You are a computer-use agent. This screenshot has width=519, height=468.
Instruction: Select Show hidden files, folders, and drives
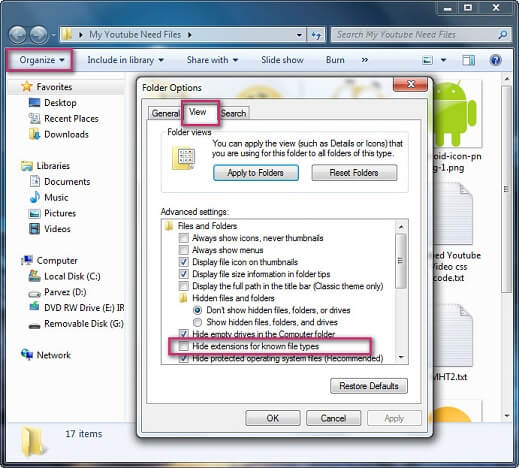197,322
